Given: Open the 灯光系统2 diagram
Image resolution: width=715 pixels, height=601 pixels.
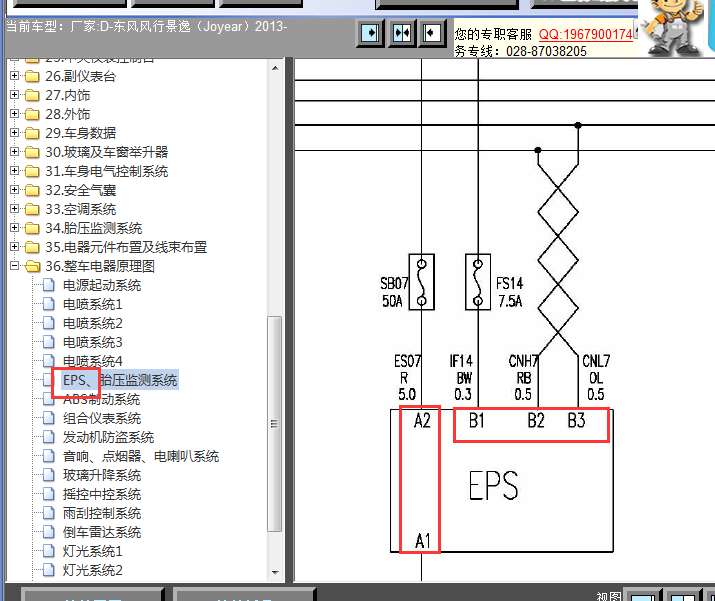Looking at the screenshot, I should point(93,570).
